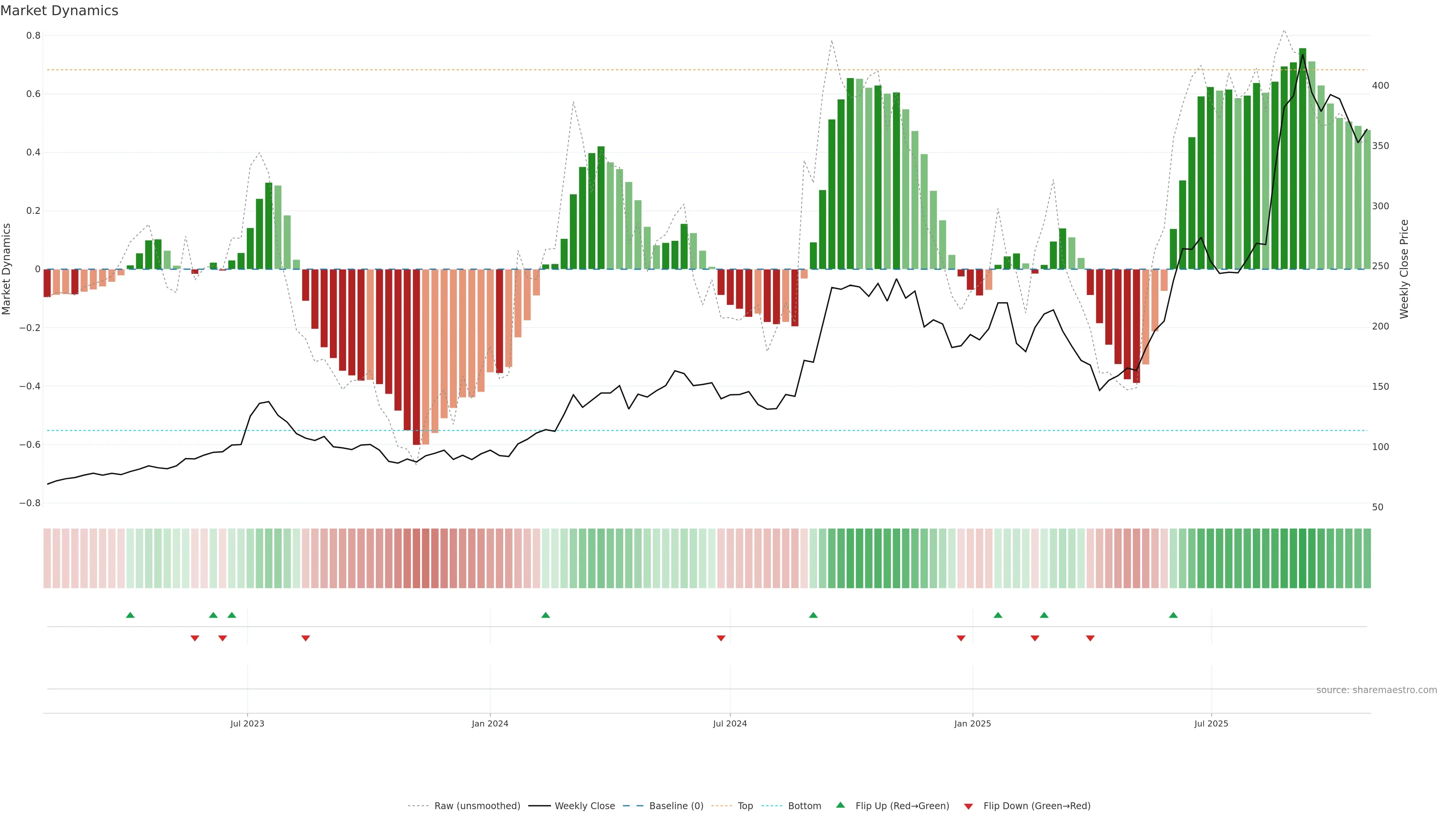The width and height of the screenshot is (1456, 819).
Task: Click the rightmost red flip-down triangle marker
Action: coord(1090,638)
